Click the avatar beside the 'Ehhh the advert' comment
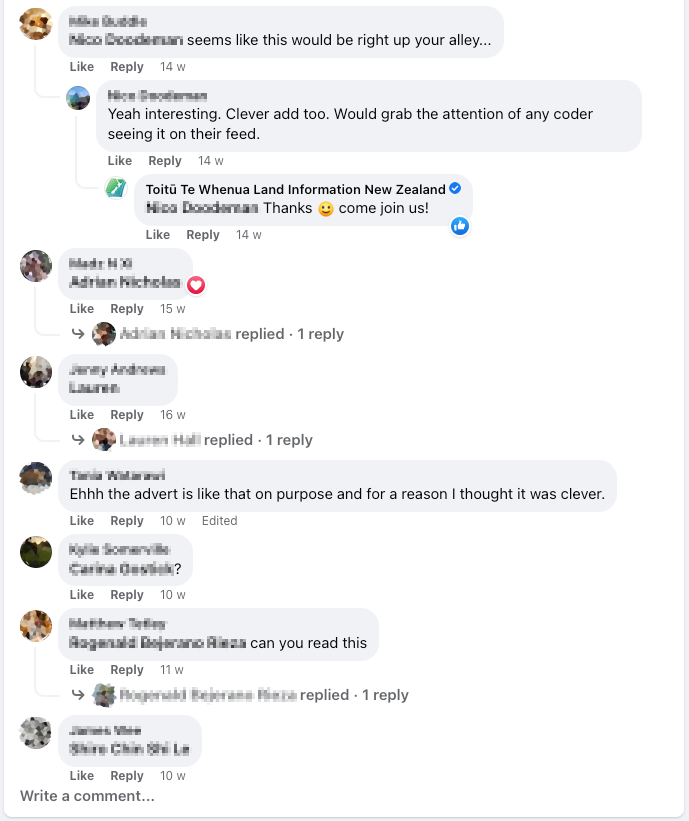The image size is (689, 821). [36, 478]
